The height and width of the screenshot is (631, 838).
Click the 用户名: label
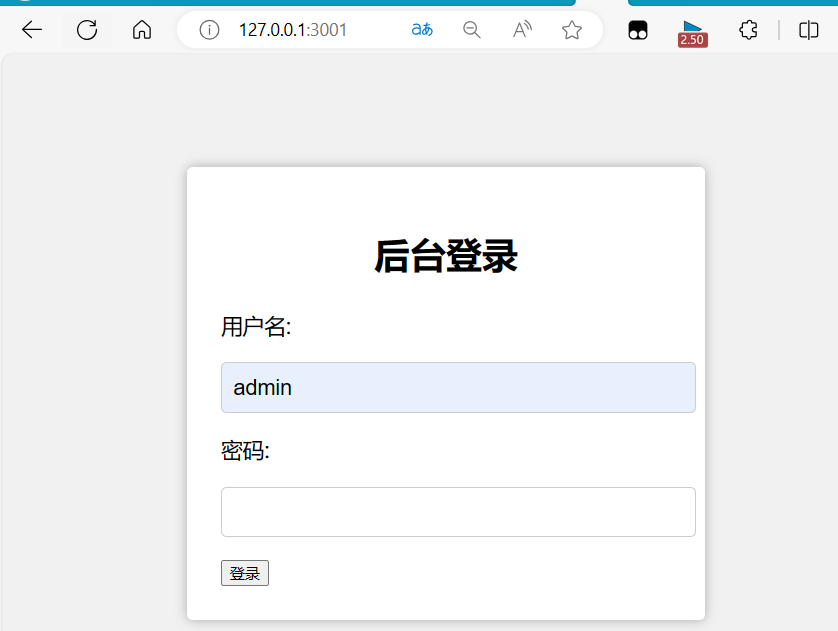(x=256, y=326)
